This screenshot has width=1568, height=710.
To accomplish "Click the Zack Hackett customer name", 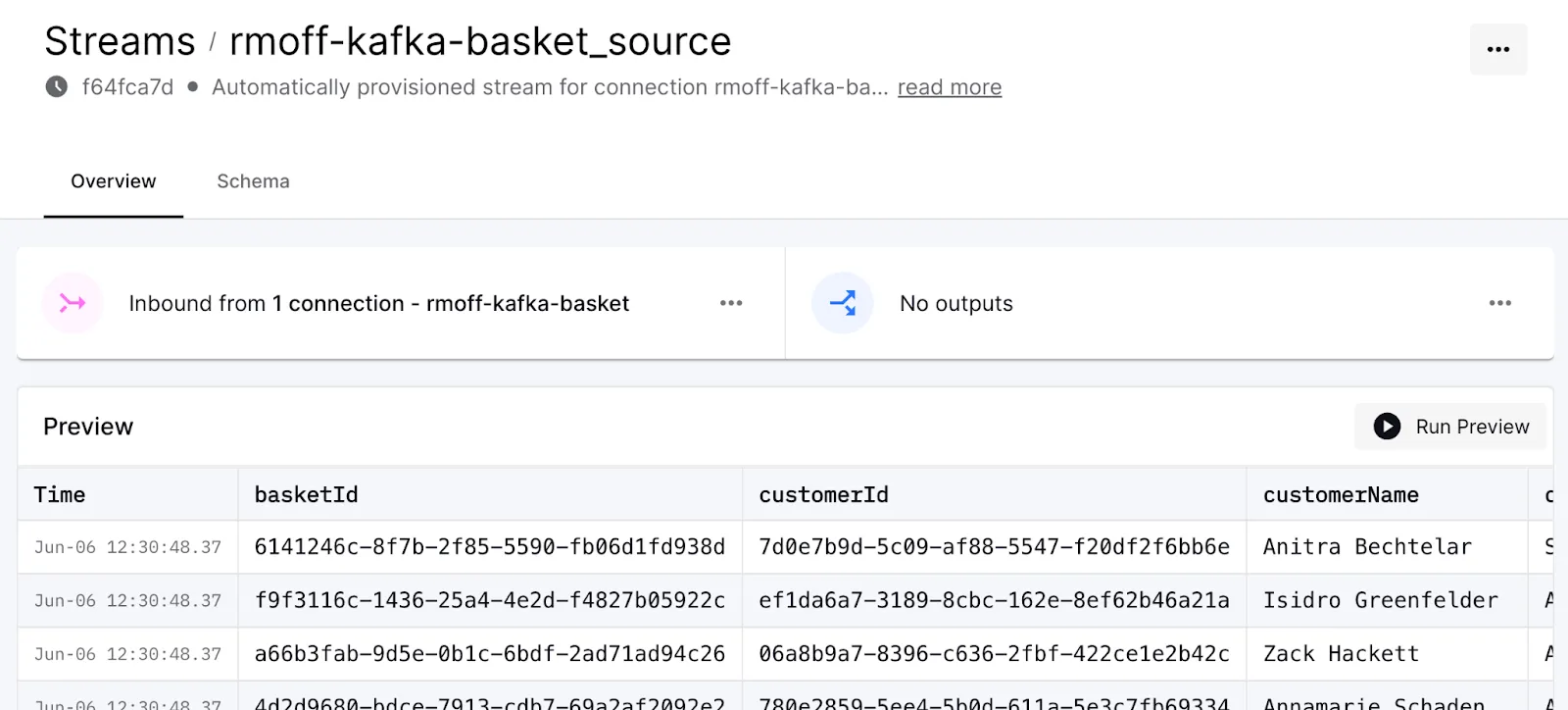I will coord(1340,654).
